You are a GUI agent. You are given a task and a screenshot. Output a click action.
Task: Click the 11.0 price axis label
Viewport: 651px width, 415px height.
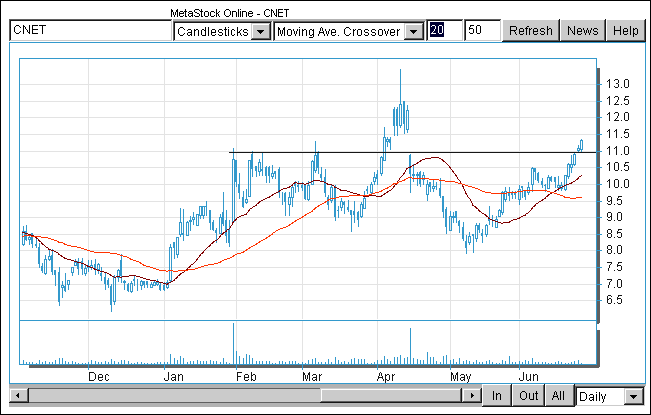click(x=617, y=151)
